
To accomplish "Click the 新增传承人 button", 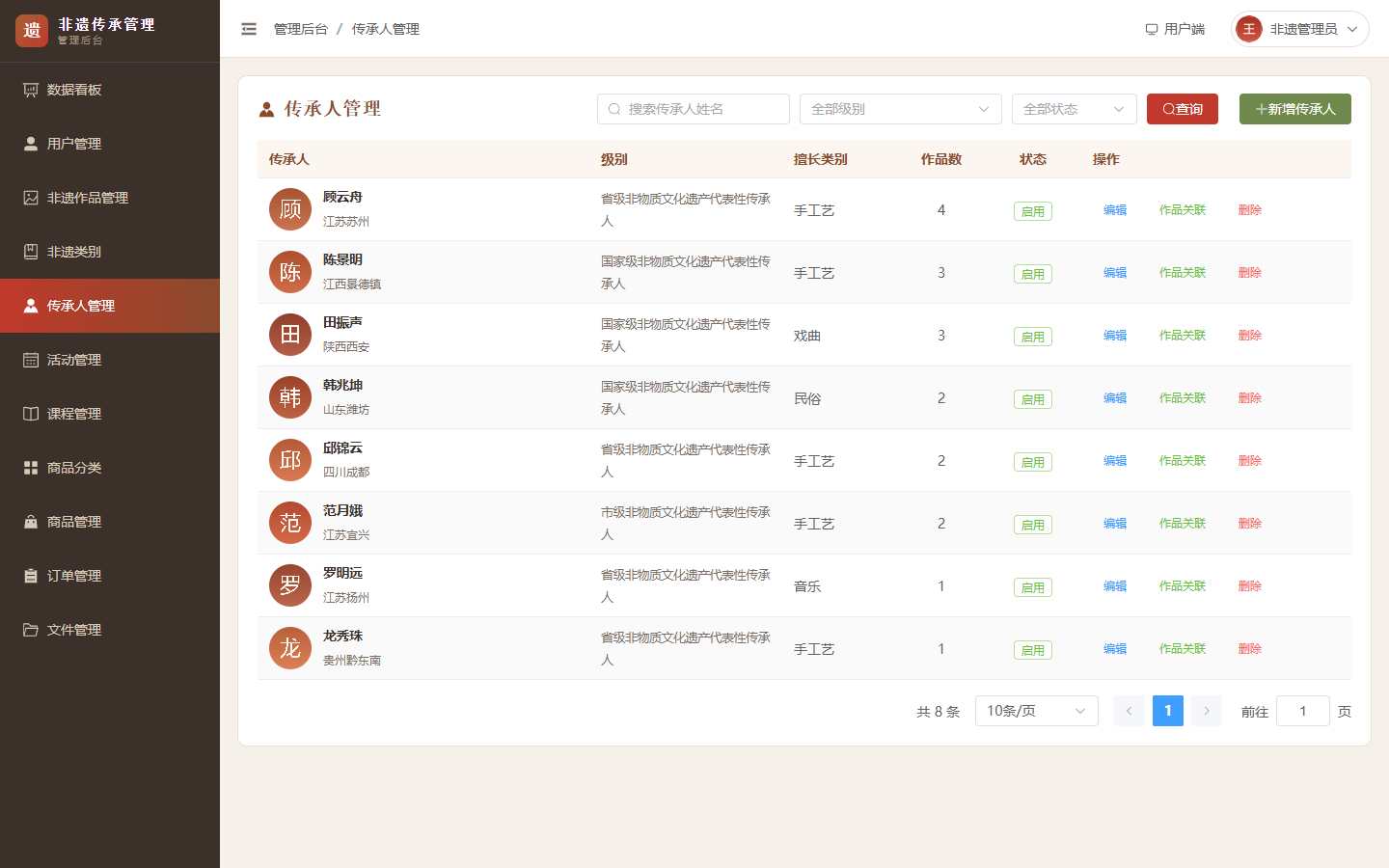I will click(1295, 109).
